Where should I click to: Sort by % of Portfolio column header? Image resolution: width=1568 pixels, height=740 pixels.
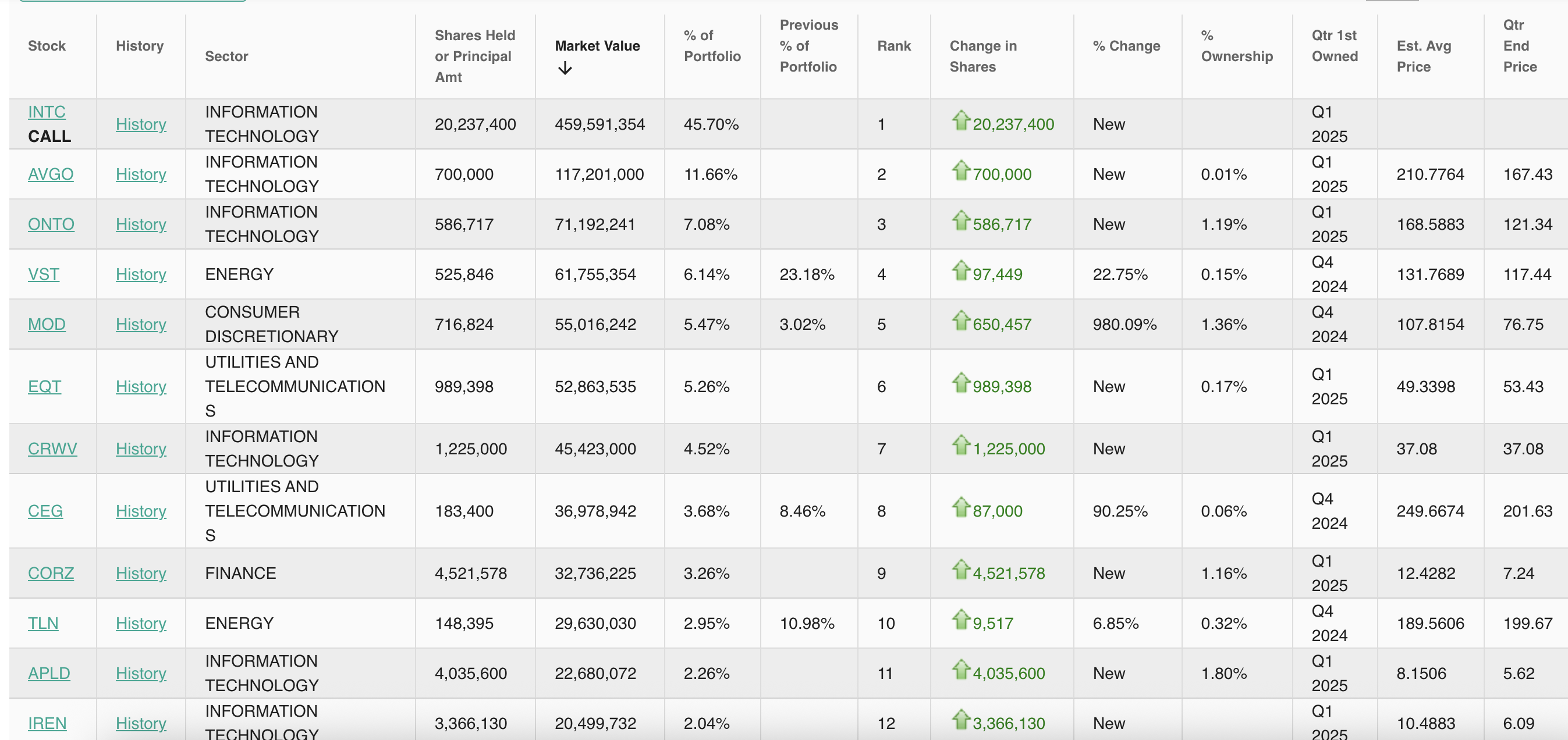[x=712, y=45]
